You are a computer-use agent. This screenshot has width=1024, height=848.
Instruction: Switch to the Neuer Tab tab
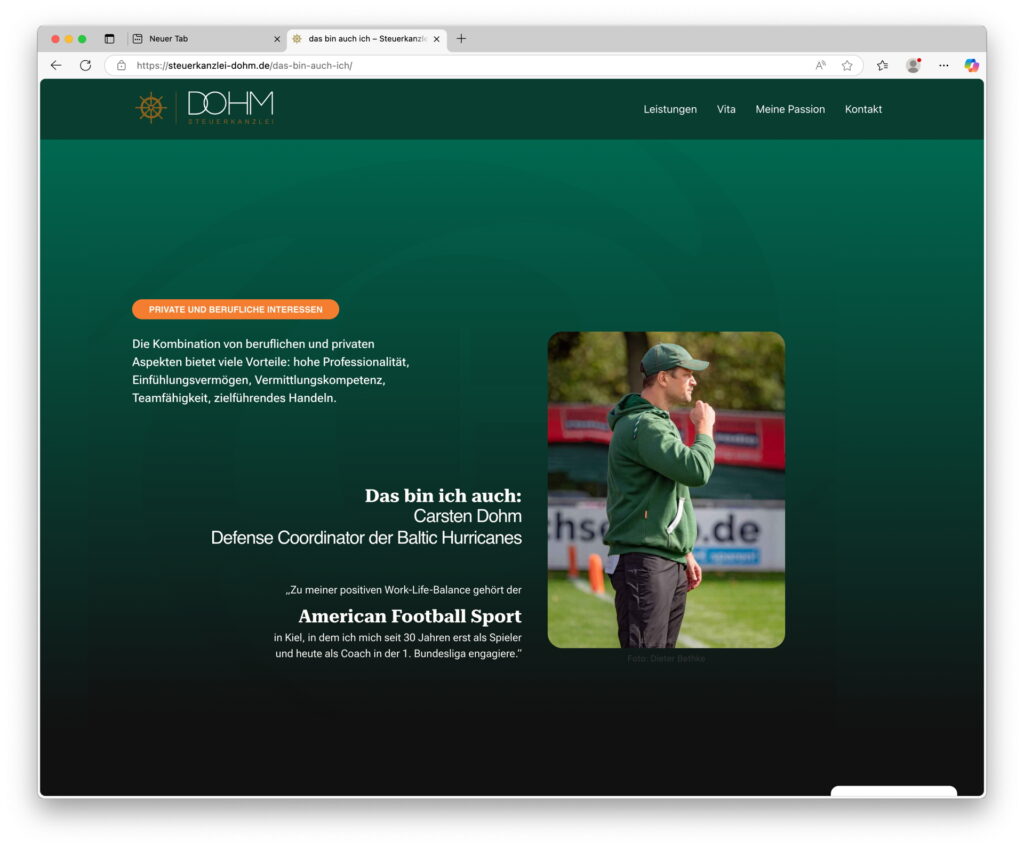click(200, 39)
